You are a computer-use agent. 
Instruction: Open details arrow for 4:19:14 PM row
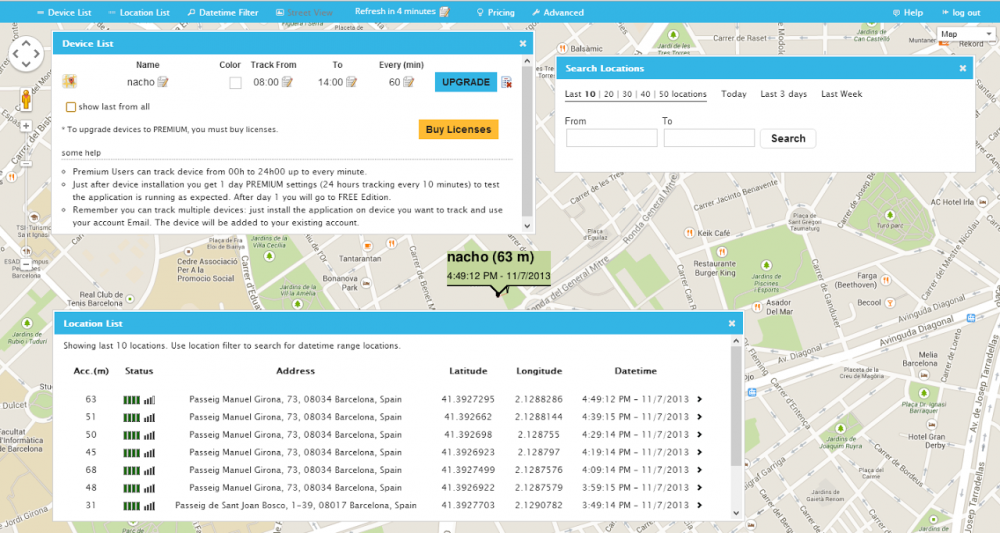(x=700, y=452)
